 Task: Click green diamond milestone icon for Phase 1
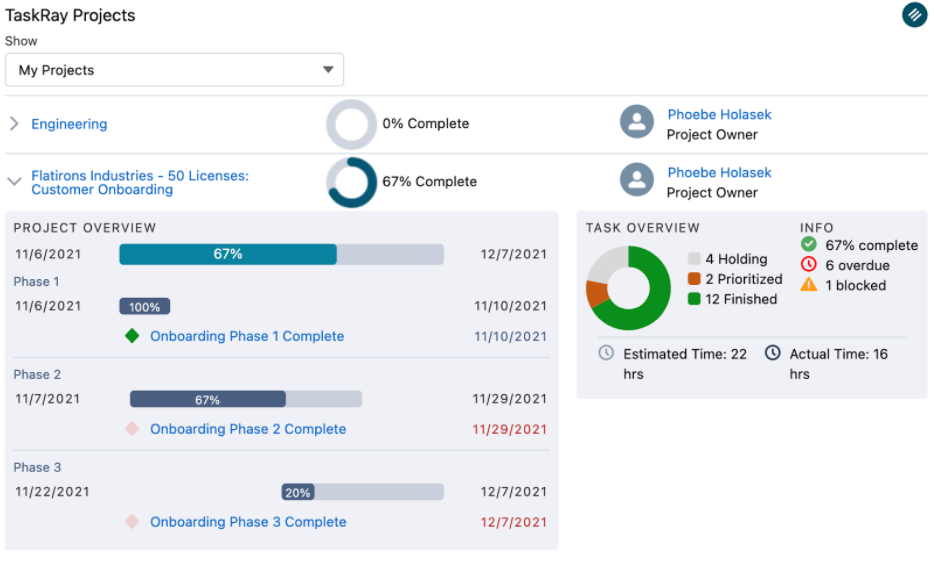pyautogui.click(x=132, y=336)
